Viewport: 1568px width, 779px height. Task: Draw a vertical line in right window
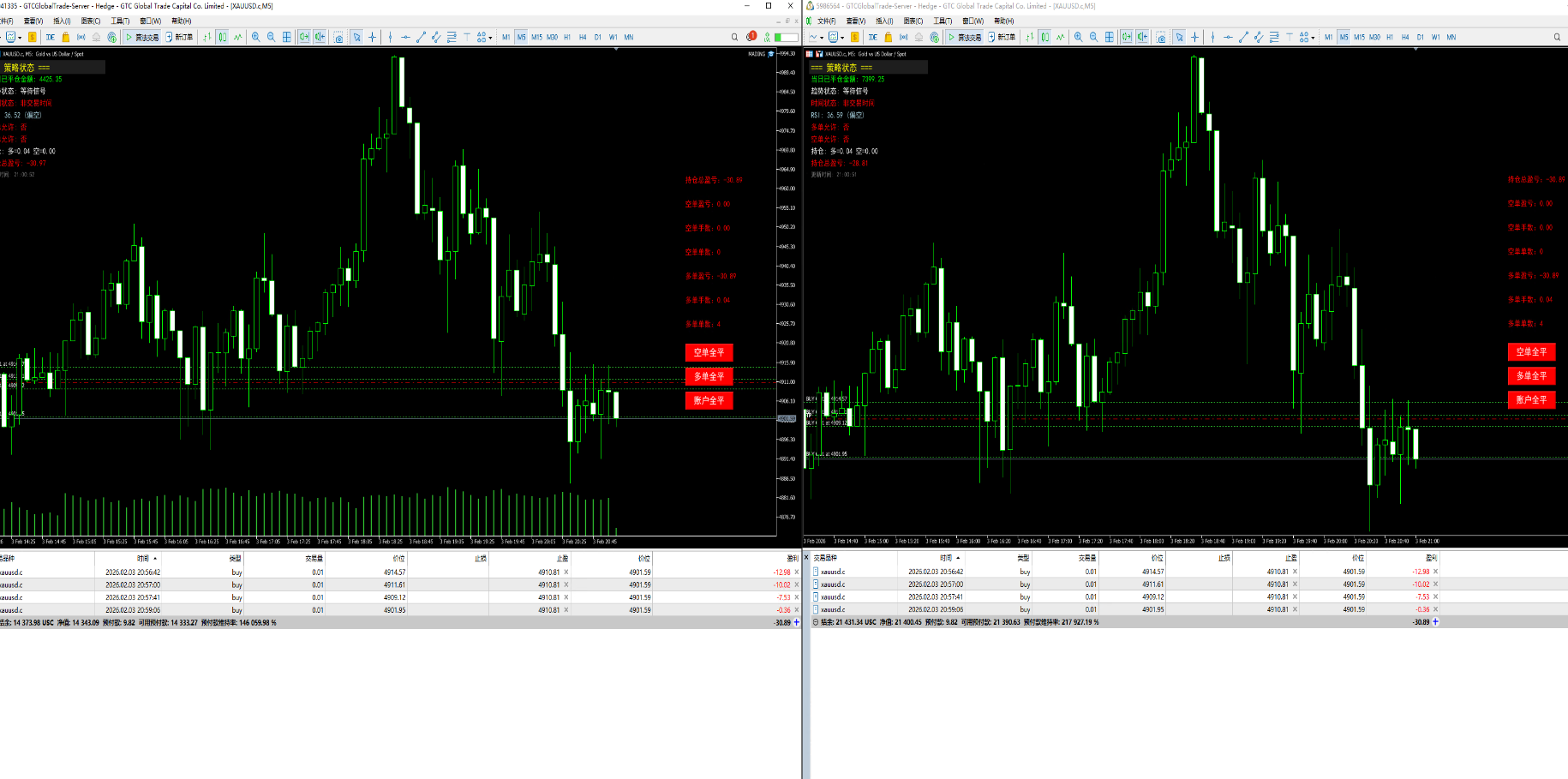(x=1212, y=37)
